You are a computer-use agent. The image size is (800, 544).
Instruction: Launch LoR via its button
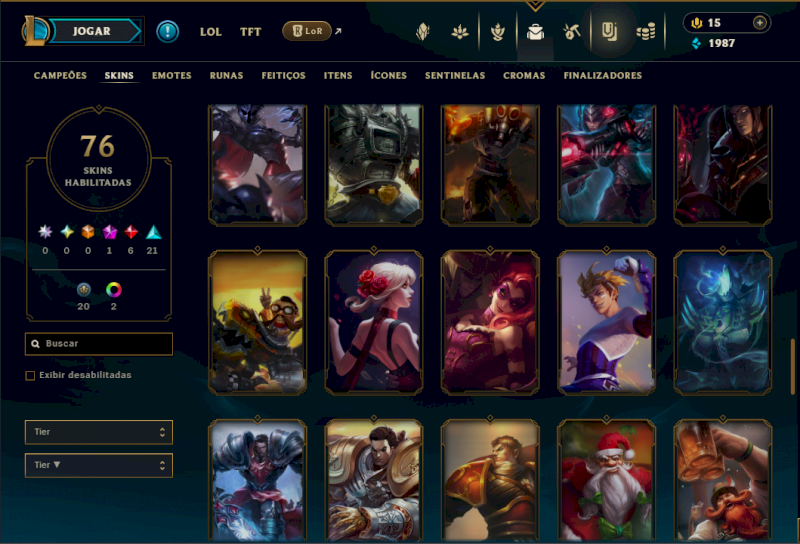307,31
